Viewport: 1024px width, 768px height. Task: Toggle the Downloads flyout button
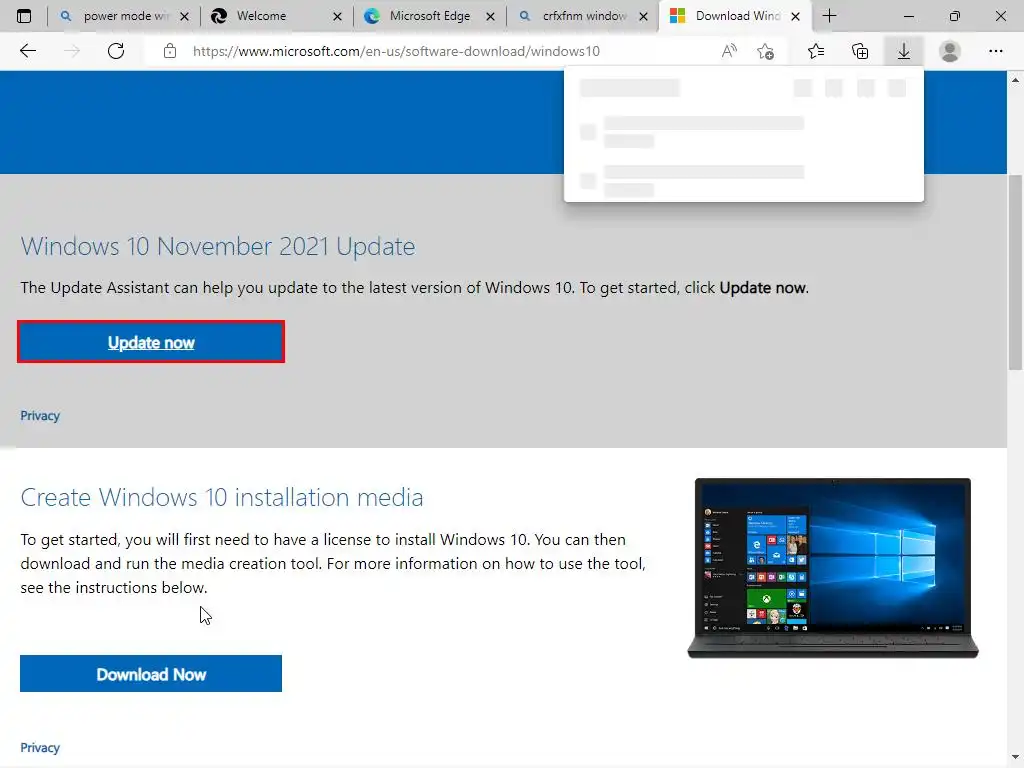(x=904, y=51)
